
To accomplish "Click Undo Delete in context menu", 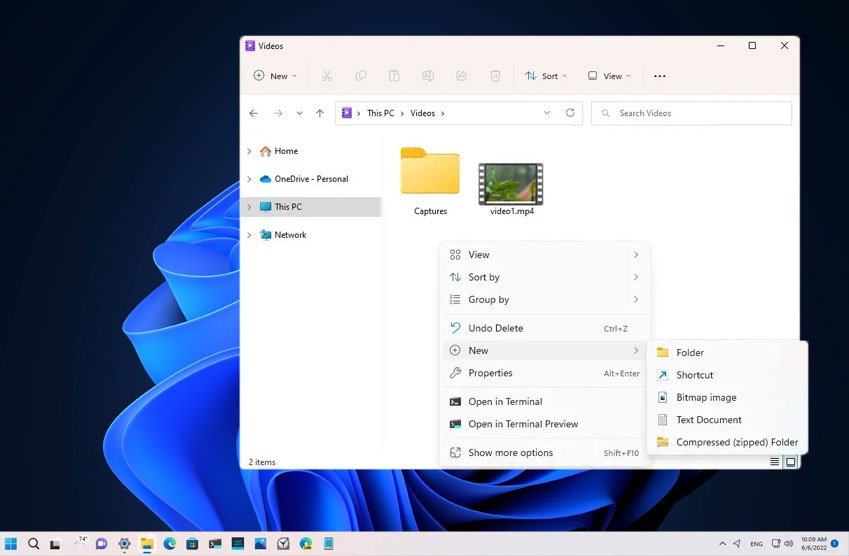I will pyautogui.click(x=495, y=328).
